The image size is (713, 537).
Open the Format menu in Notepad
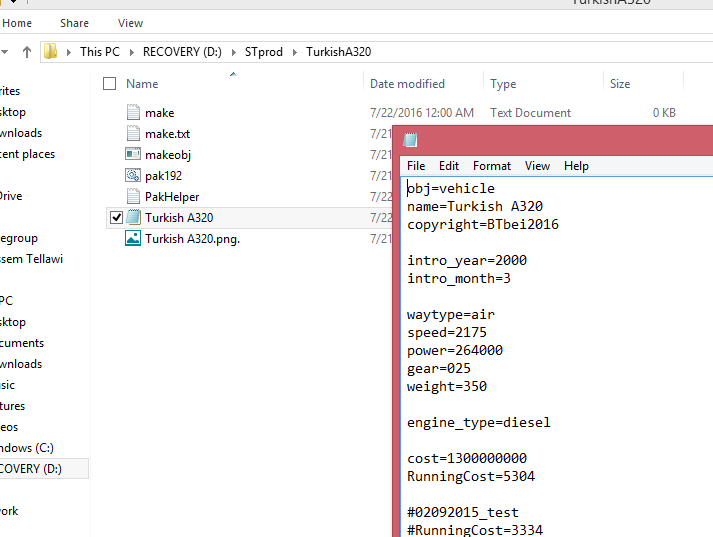tap(491, 166)
